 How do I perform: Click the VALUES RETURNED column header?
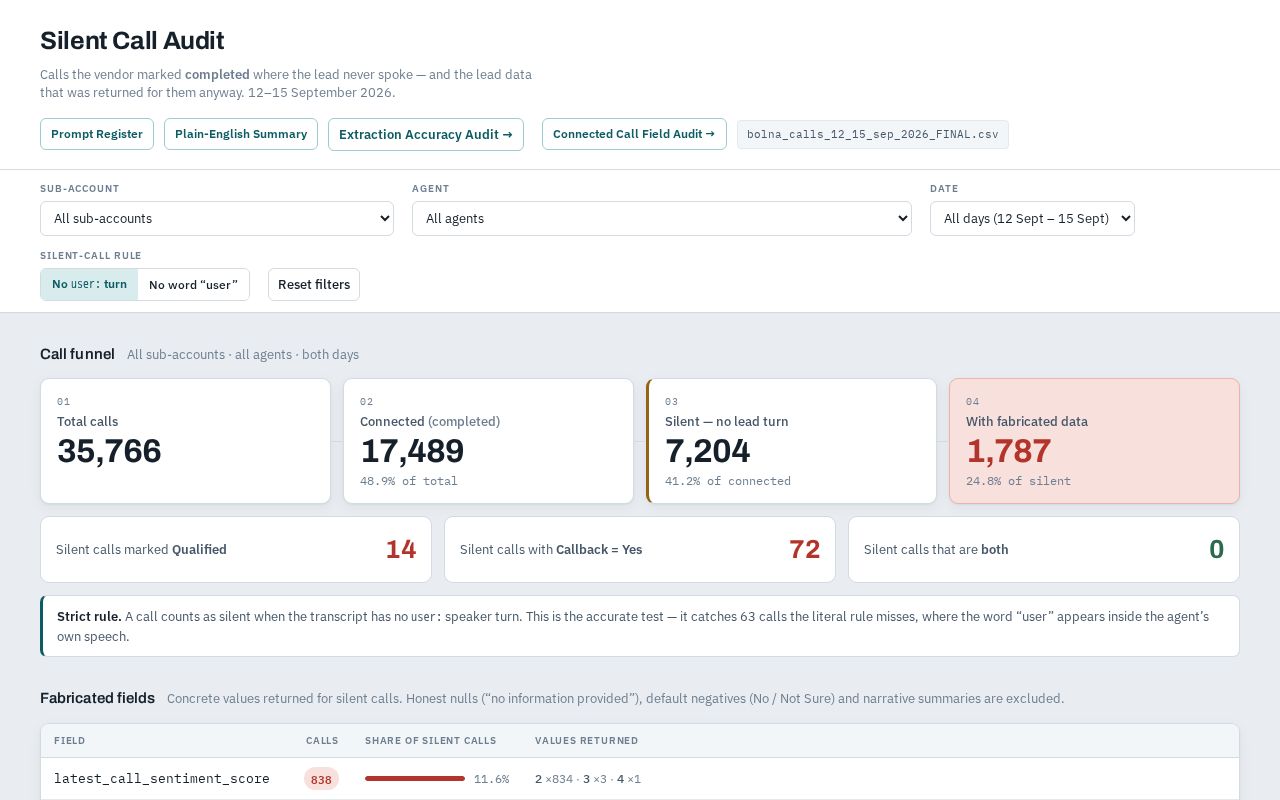click(586, 741)
